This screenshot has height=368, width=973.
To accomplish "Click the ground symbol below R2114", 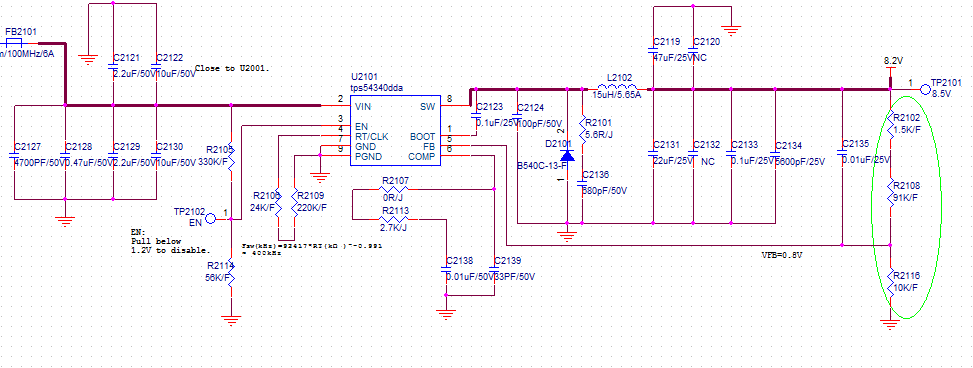I will [x=231, y=321].
